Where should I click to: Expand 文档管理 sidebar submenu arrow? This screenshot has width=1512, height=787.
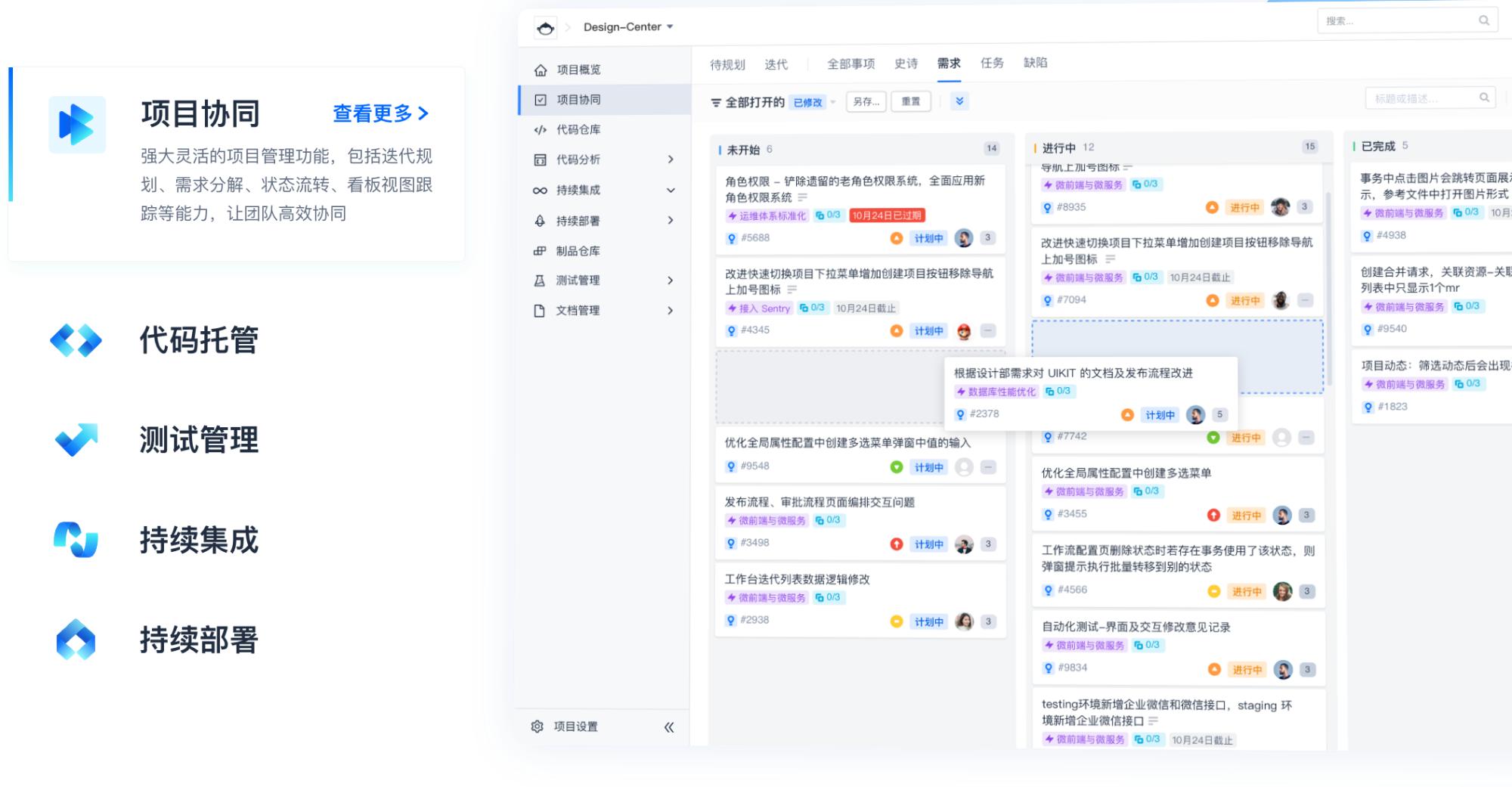[671, 311]
